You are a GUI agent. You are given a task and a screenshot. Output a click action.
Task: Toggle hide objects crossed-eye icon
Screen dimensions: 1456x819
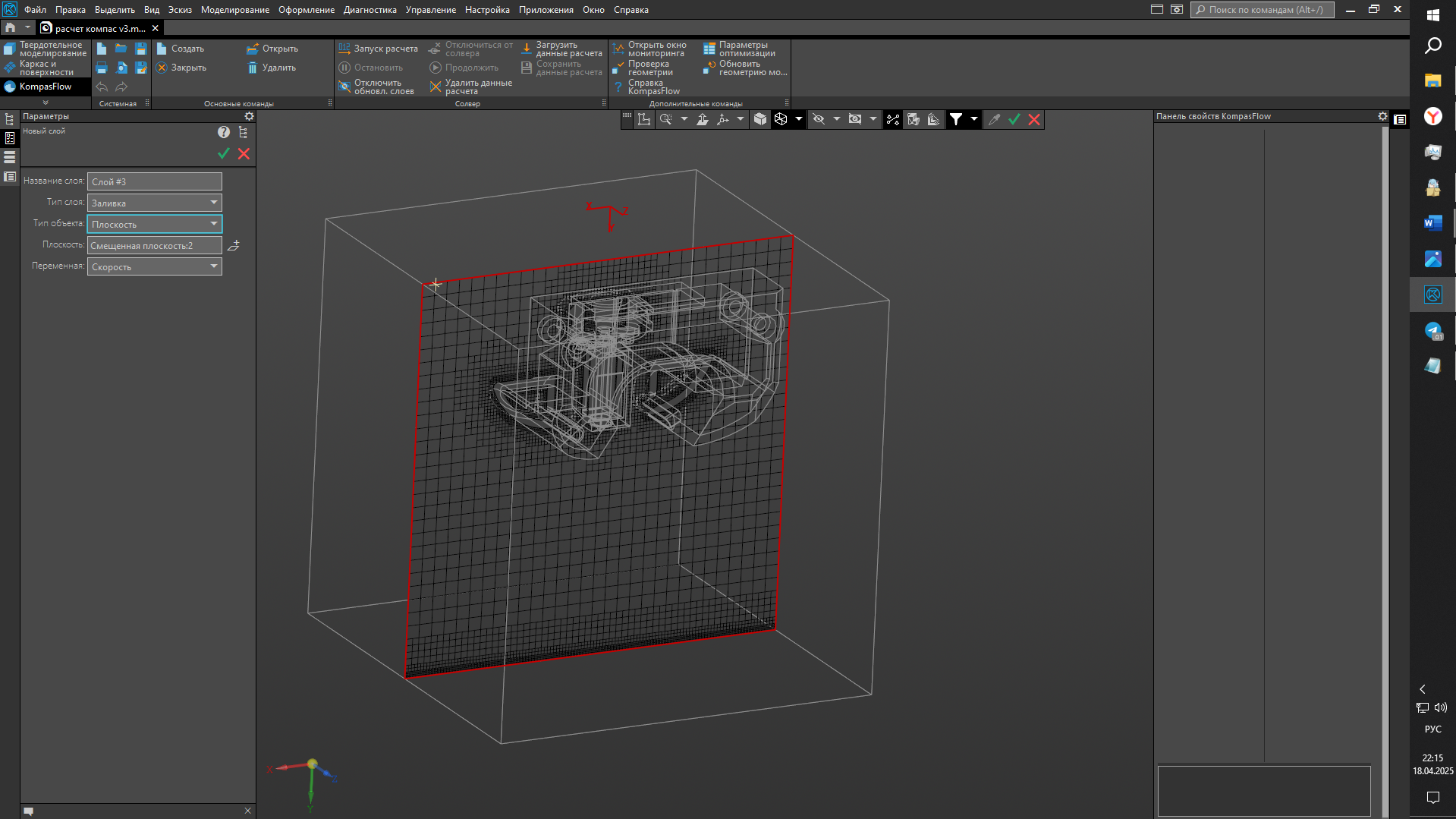[x=819, y=119]
